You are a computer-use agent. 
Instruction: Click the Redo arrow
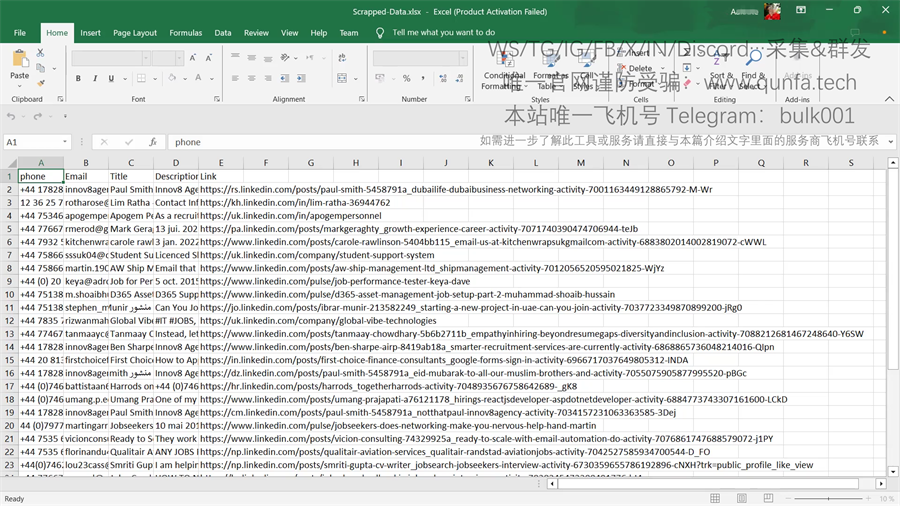point(37,116)
